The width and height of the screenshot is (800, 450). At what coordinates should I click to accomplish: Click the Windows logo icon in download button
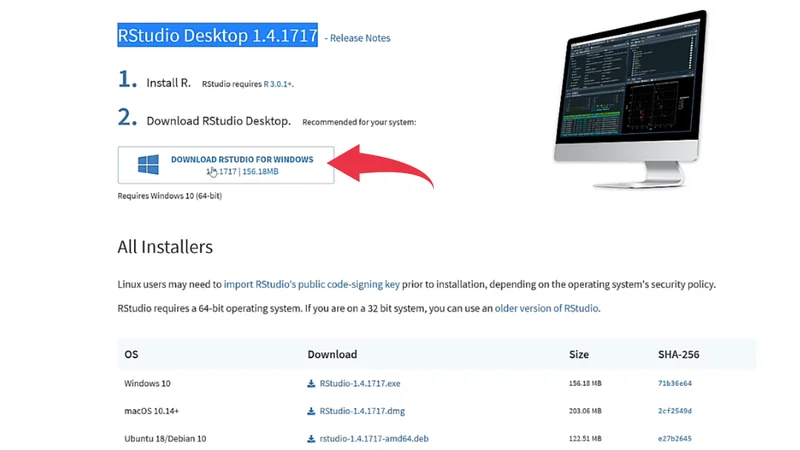point(149,165)
